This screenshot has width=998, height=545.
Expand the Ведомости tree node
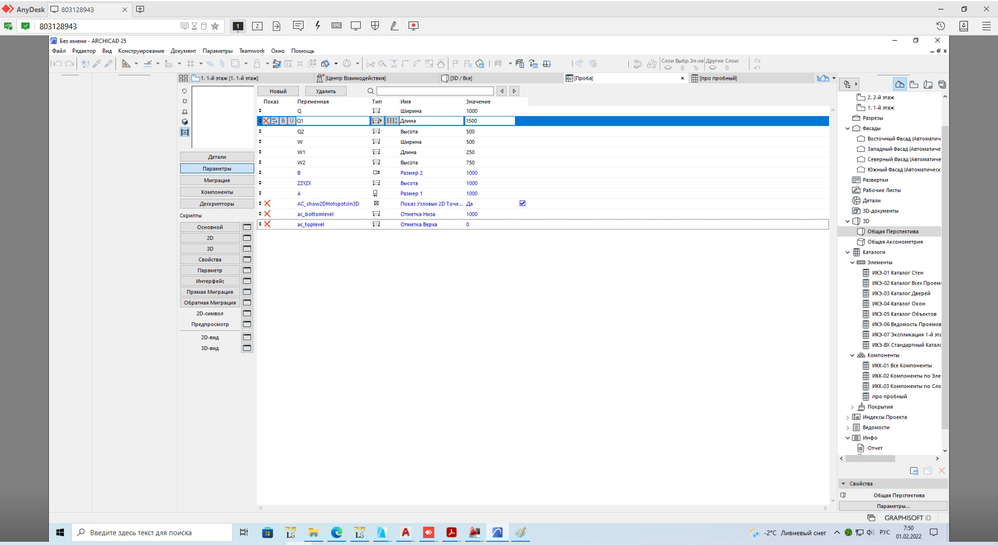[848, 427]
